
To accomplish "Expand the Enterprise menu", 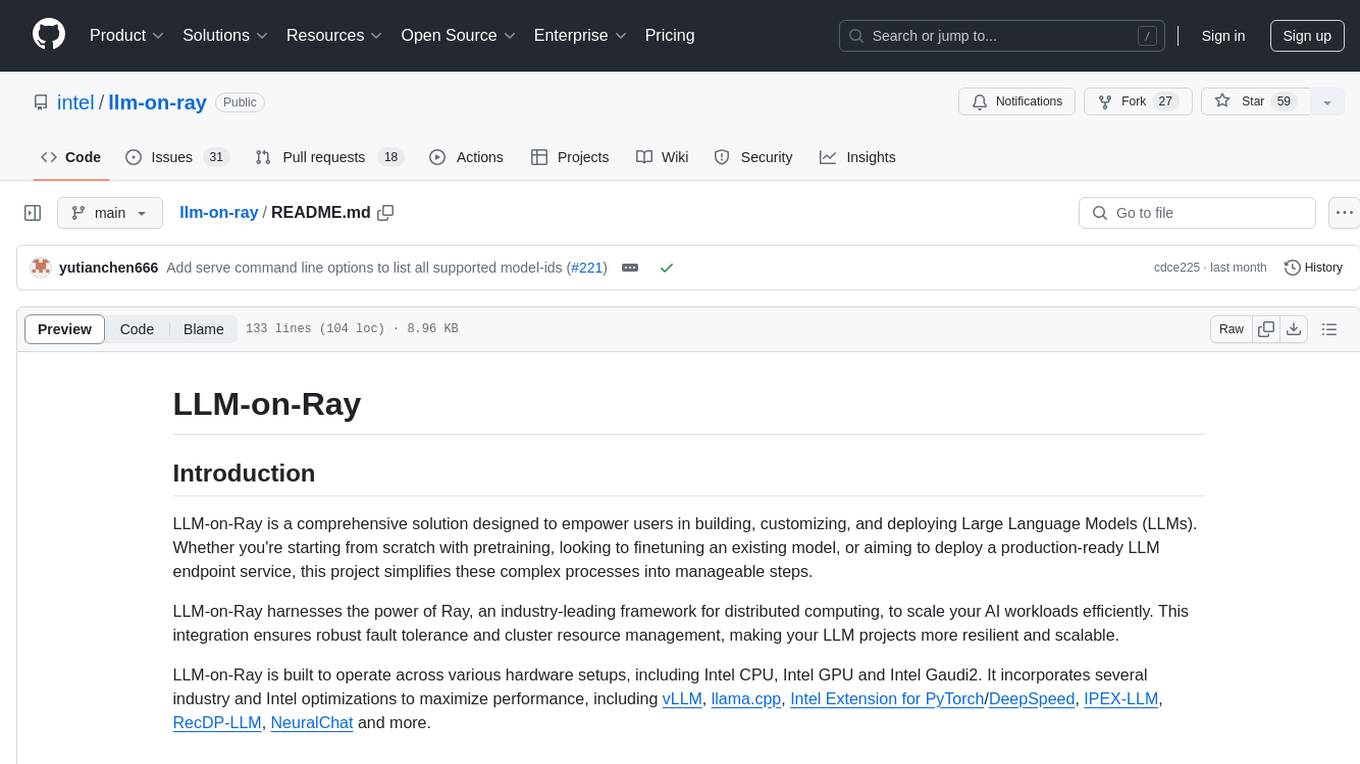I will tap(580, 35).
